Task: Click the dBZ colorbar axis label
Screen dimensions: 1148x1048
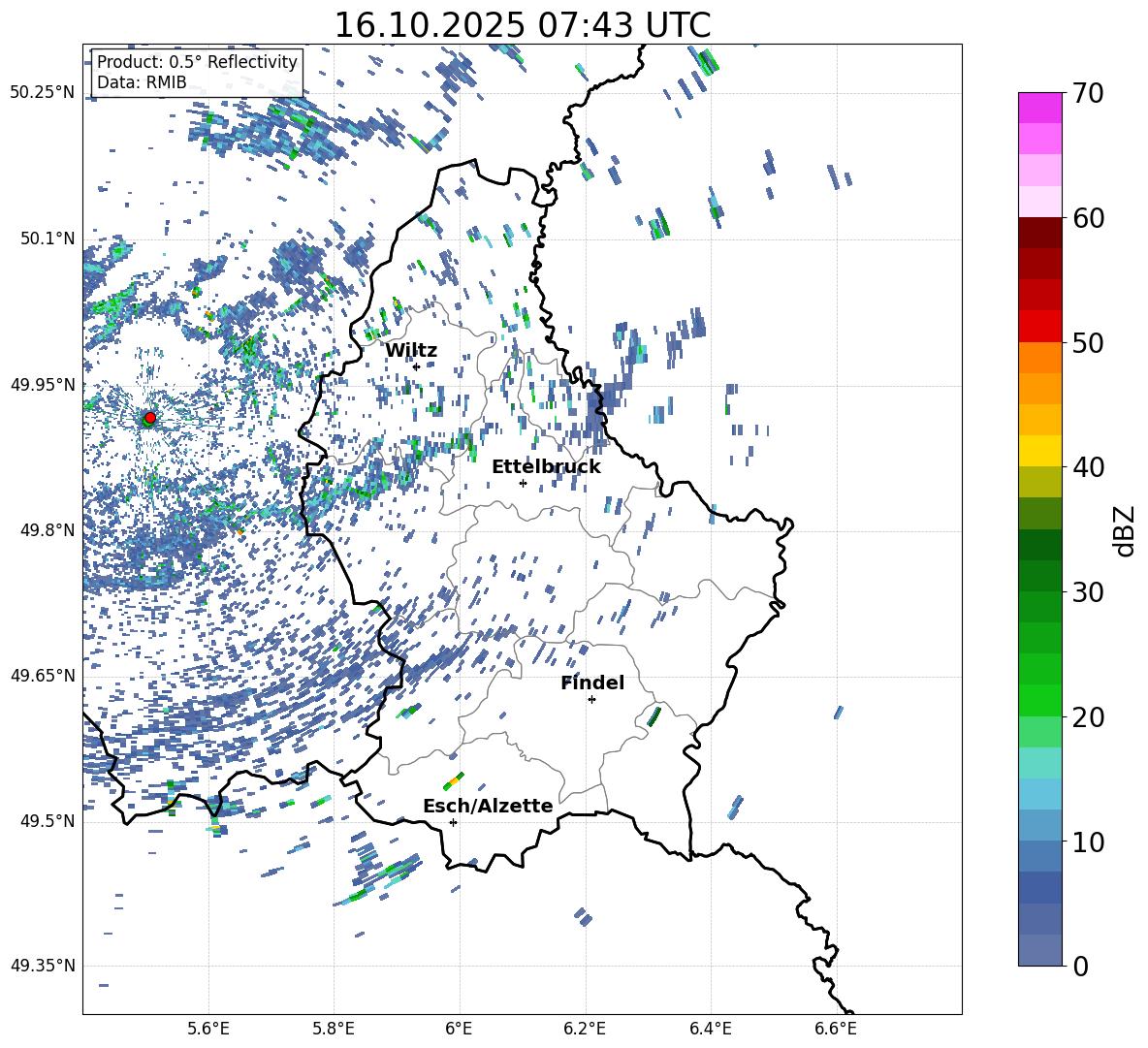Action: 1124,530
